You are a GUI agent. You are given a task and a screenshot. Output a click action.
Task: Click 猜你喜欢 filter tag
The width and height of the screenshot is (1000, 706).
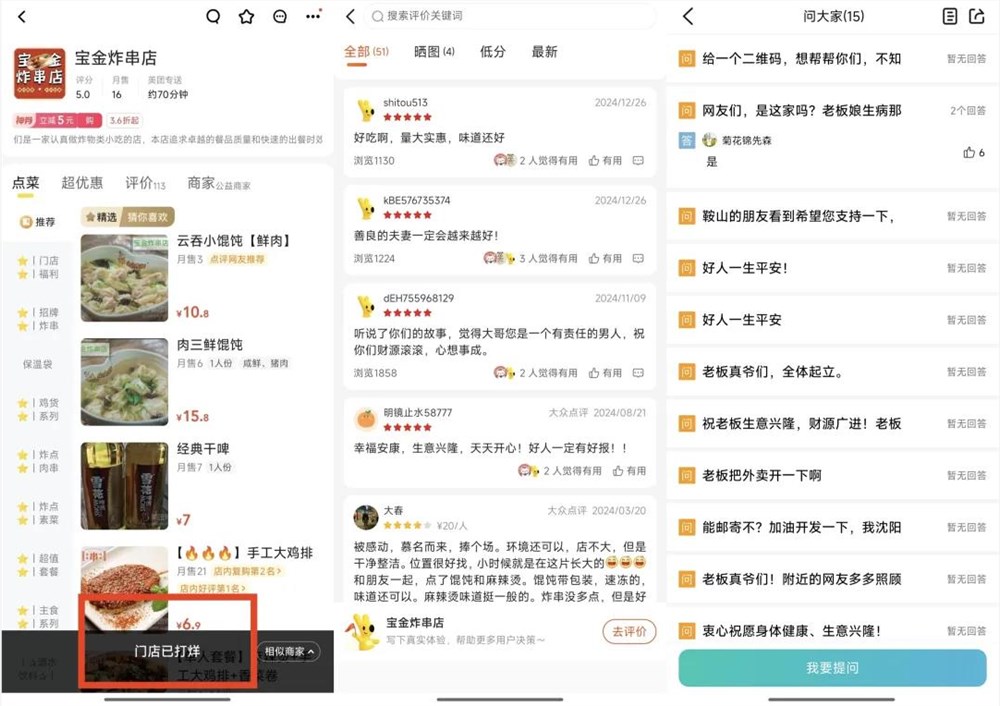click(x=148, y=217)
